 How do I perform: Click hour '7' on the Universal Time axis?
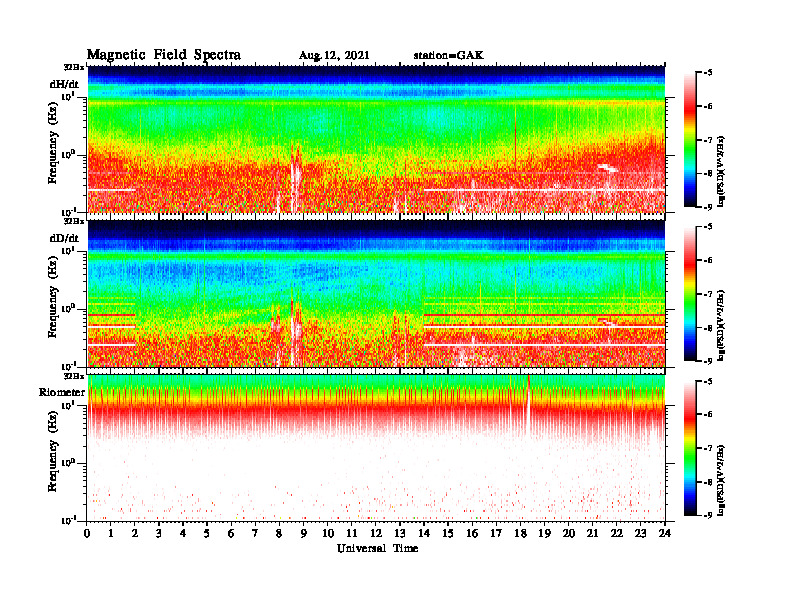tap(256, 533)
